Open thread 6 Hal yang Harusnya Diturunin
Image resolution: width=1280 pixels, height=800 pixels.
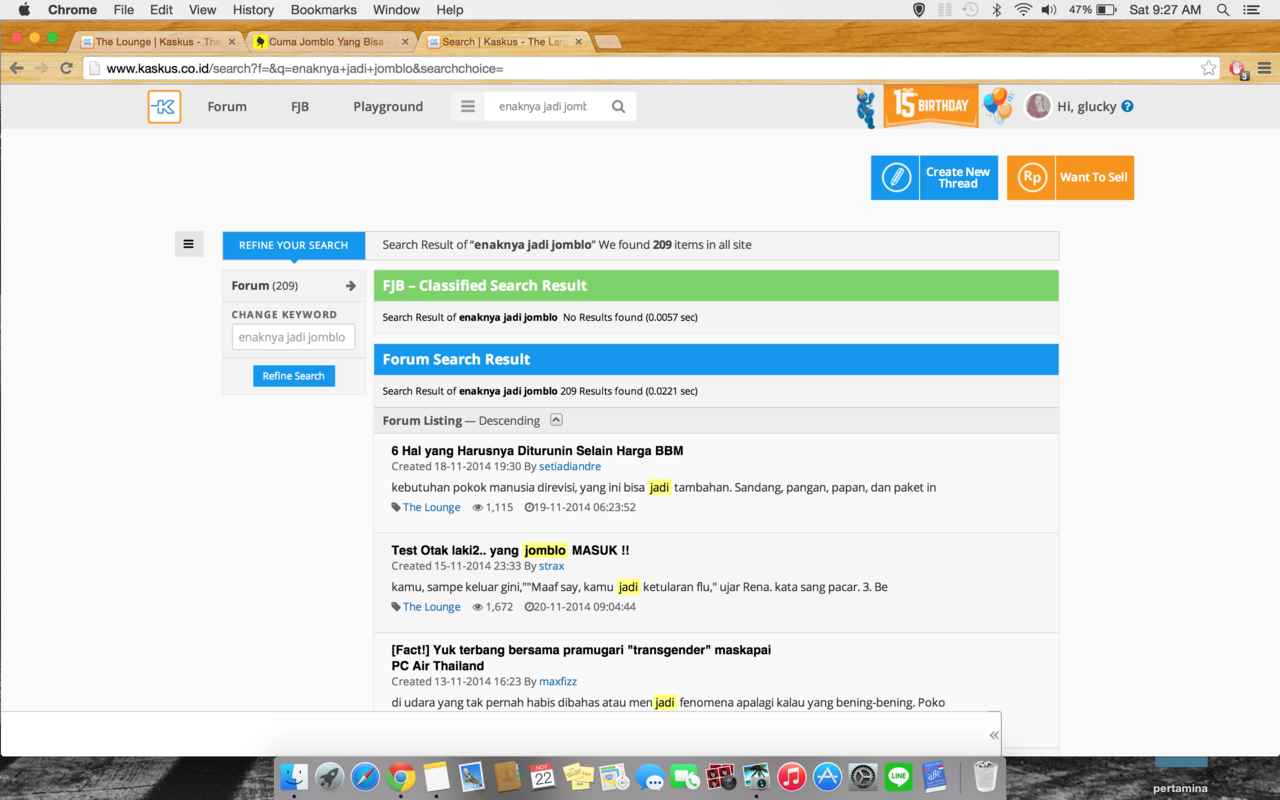tap(537, 451)
